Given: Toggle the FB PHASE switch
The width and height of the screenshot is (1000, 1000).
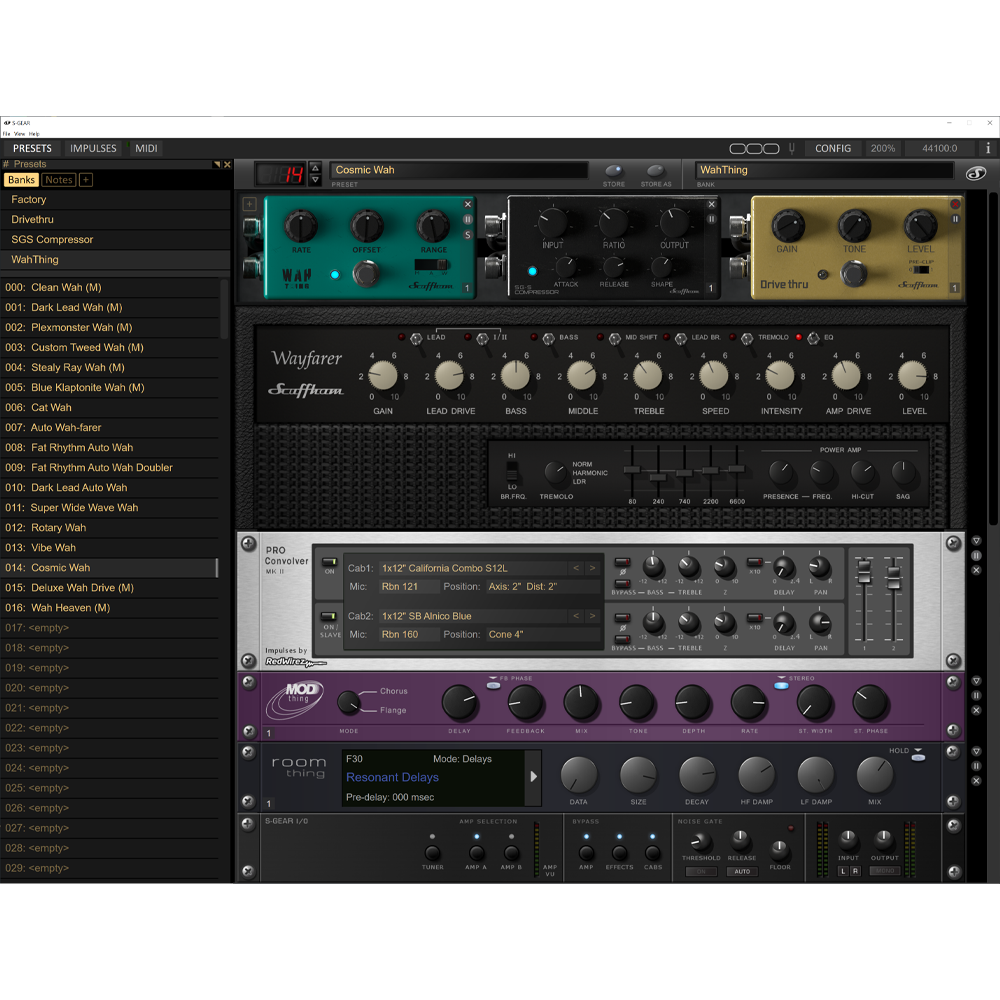Looking at the screenshot, I should [x=493, y=686].
